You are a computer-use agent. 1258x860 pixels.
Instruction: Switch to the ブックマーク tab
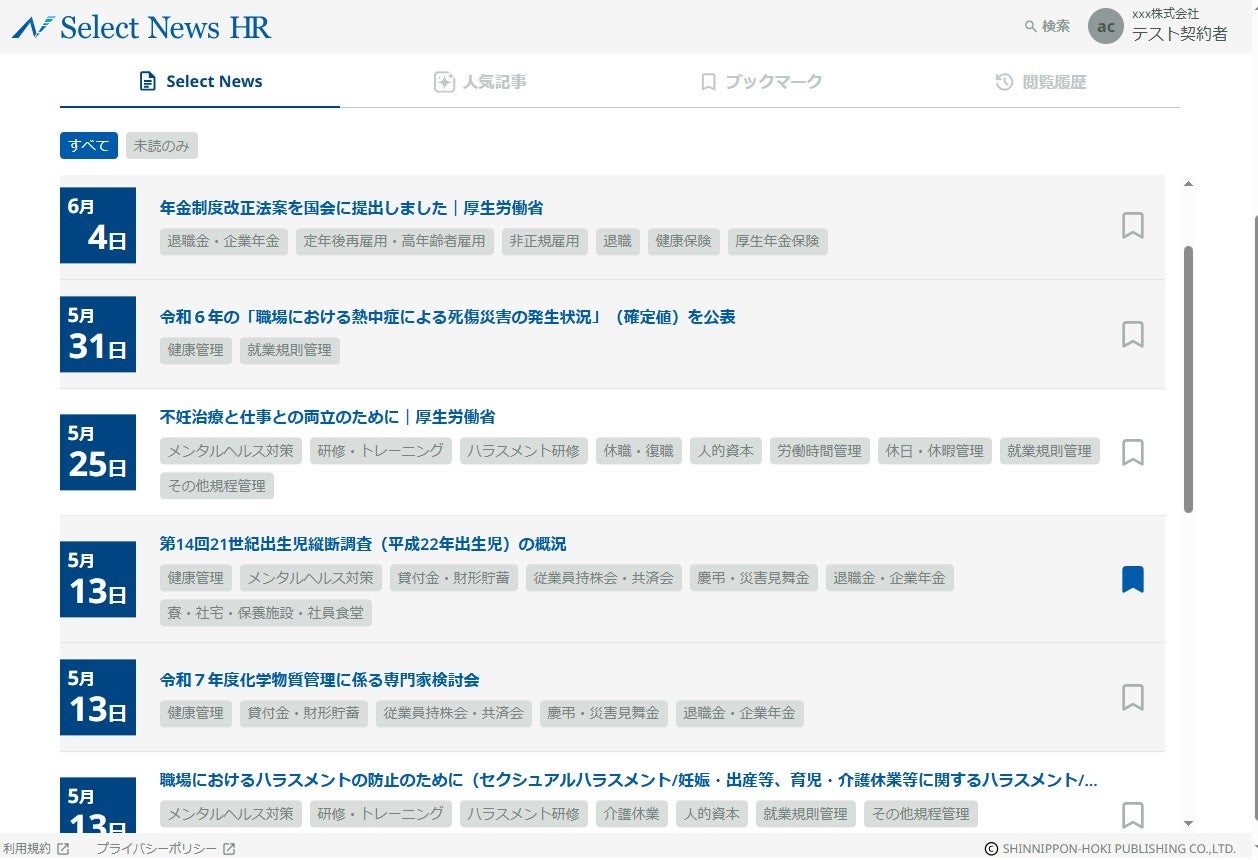click(x=760, y=82)
